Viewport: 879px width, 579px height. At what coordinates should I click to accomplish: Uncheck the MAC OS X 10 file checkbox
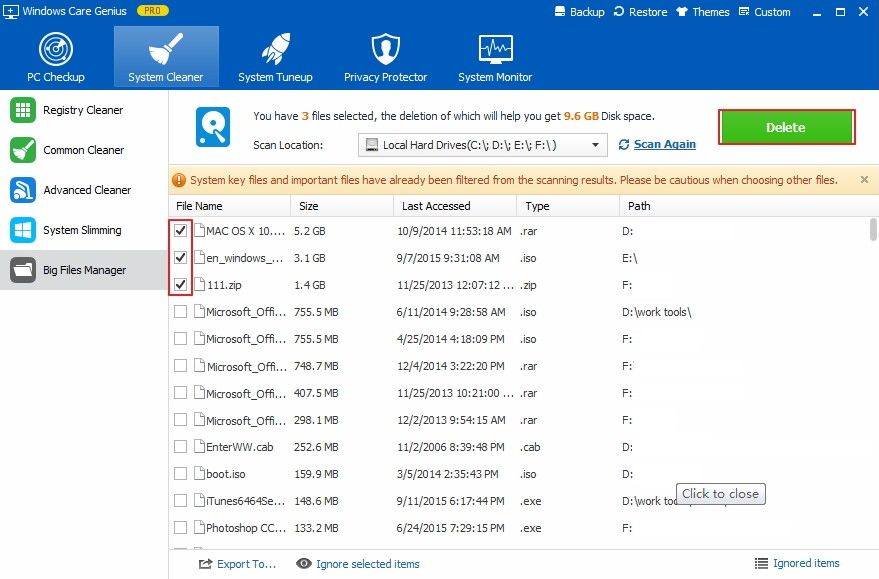tap(181, 230)
